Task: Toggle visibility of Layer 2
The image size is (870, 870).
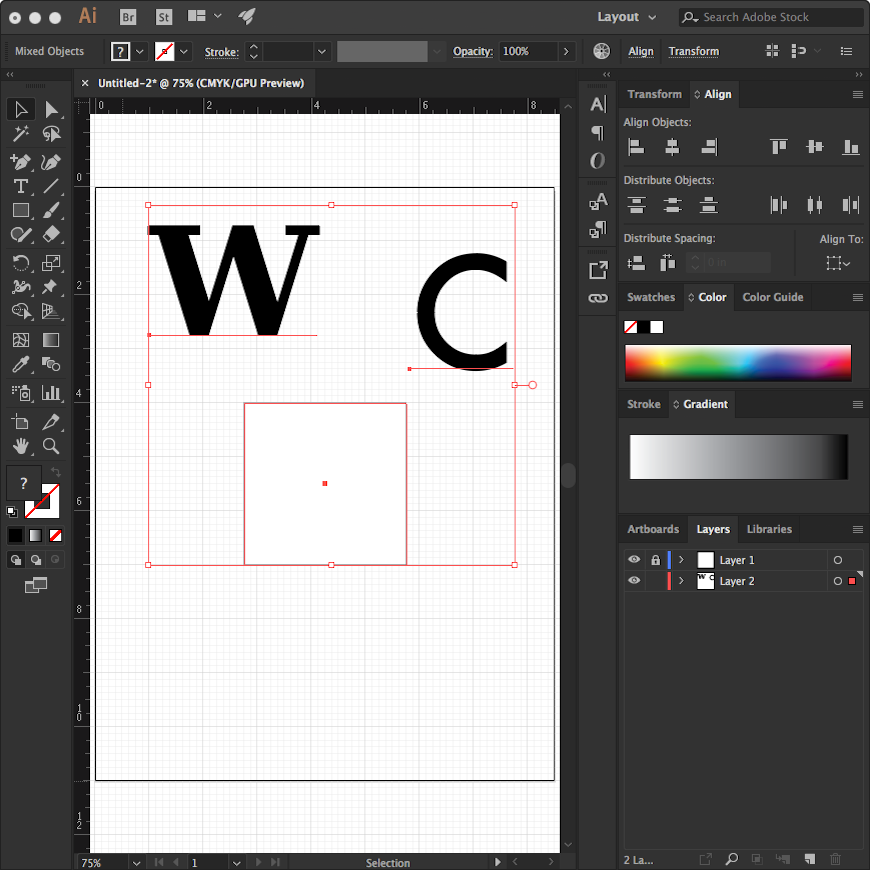Action: click(634, 581)
